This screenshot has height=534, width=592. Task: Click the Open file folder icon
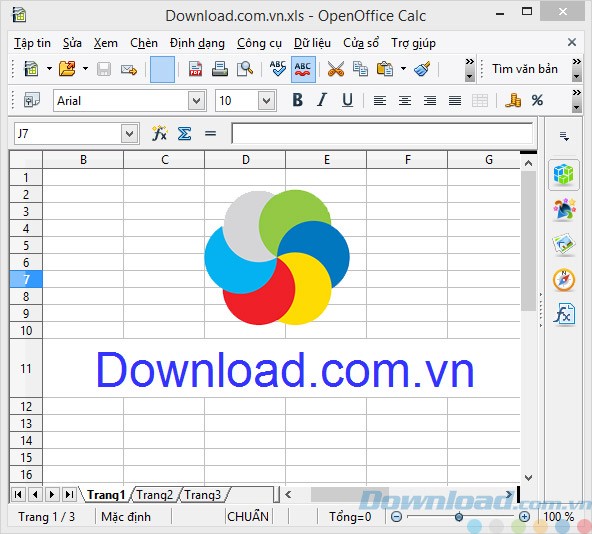[67, 69]
